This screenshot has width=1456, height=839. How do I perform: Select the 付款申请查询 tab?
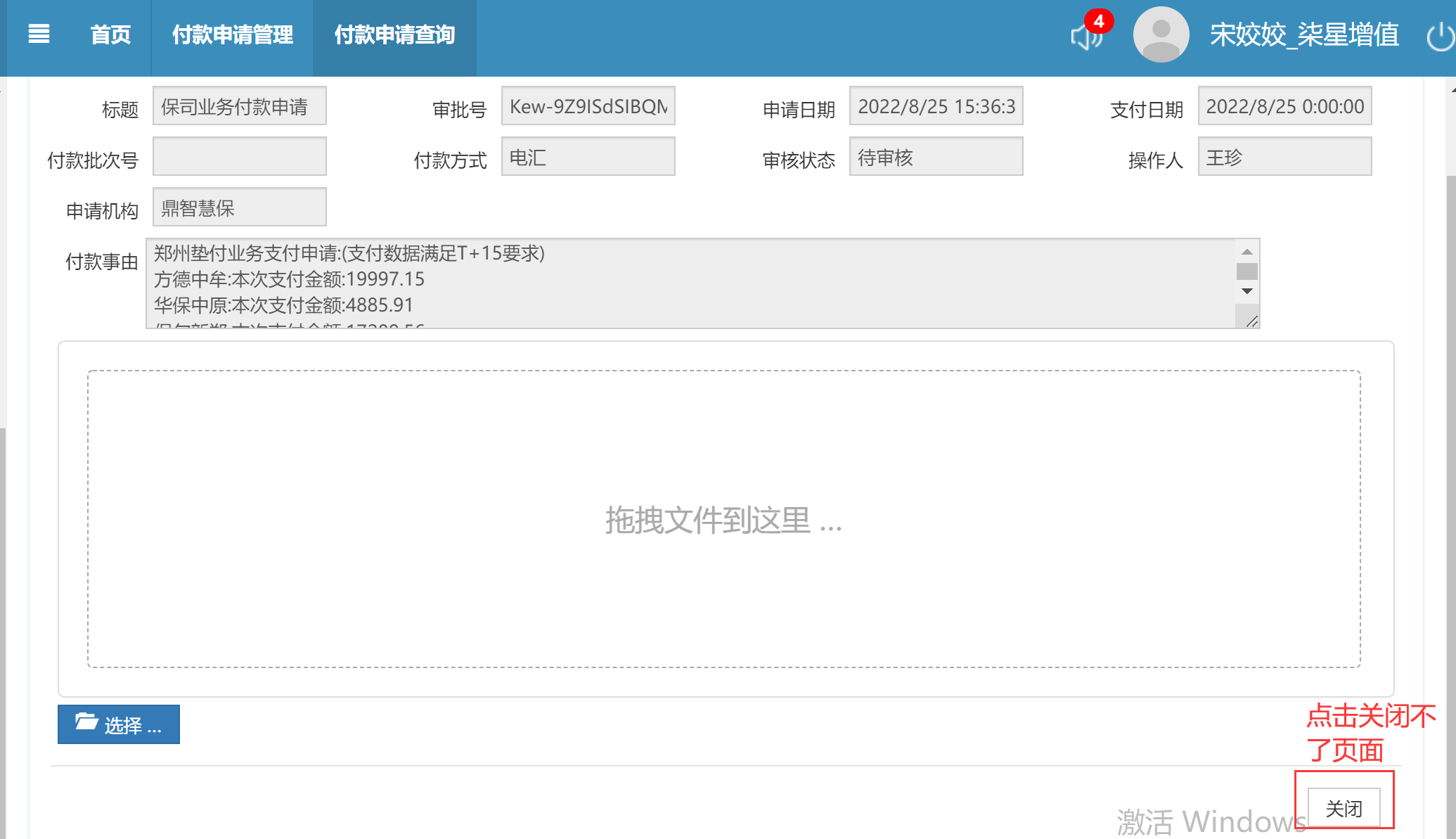[x=394, y=34]
